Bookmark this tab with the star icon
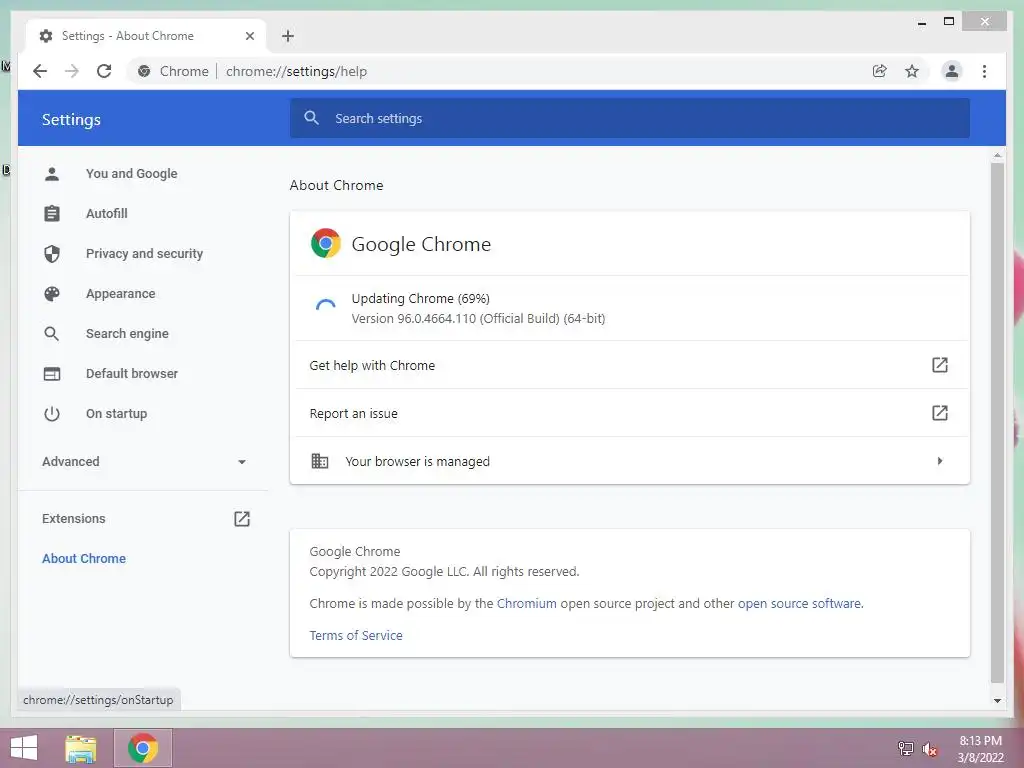Screen dimensions: 1024x768 pos(912,71)
